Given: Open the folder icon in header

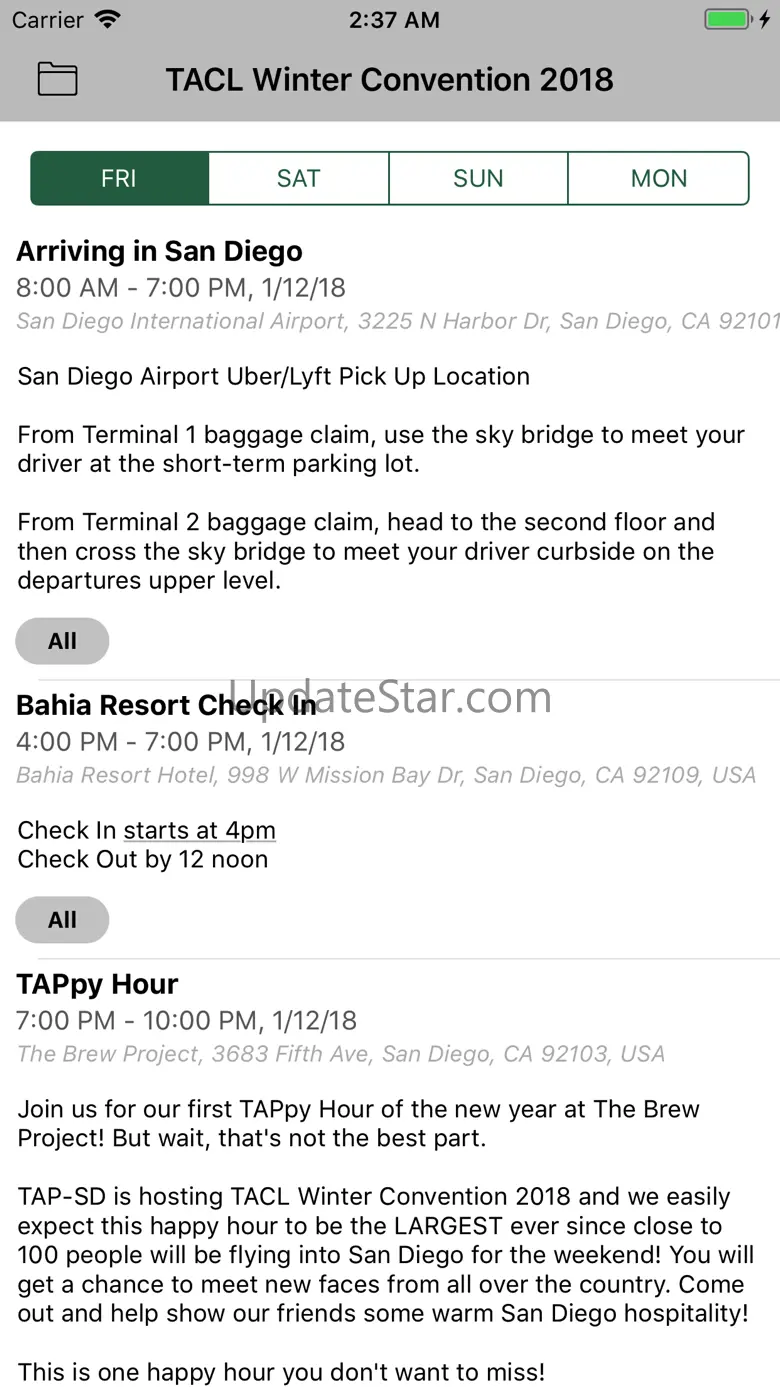Looking at the screenshot, I should (x=57, y=79).
